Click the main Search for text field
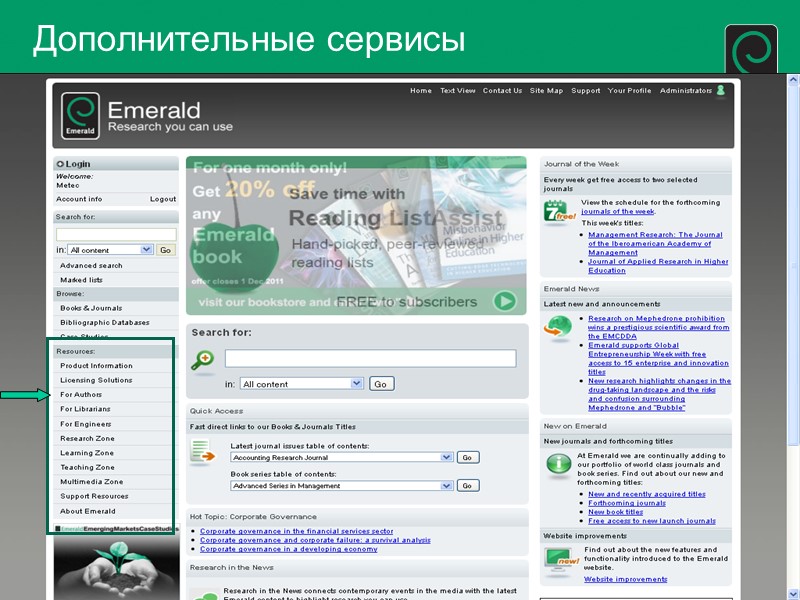The width and height of the screenshot is (800, 600). point(370,358)
